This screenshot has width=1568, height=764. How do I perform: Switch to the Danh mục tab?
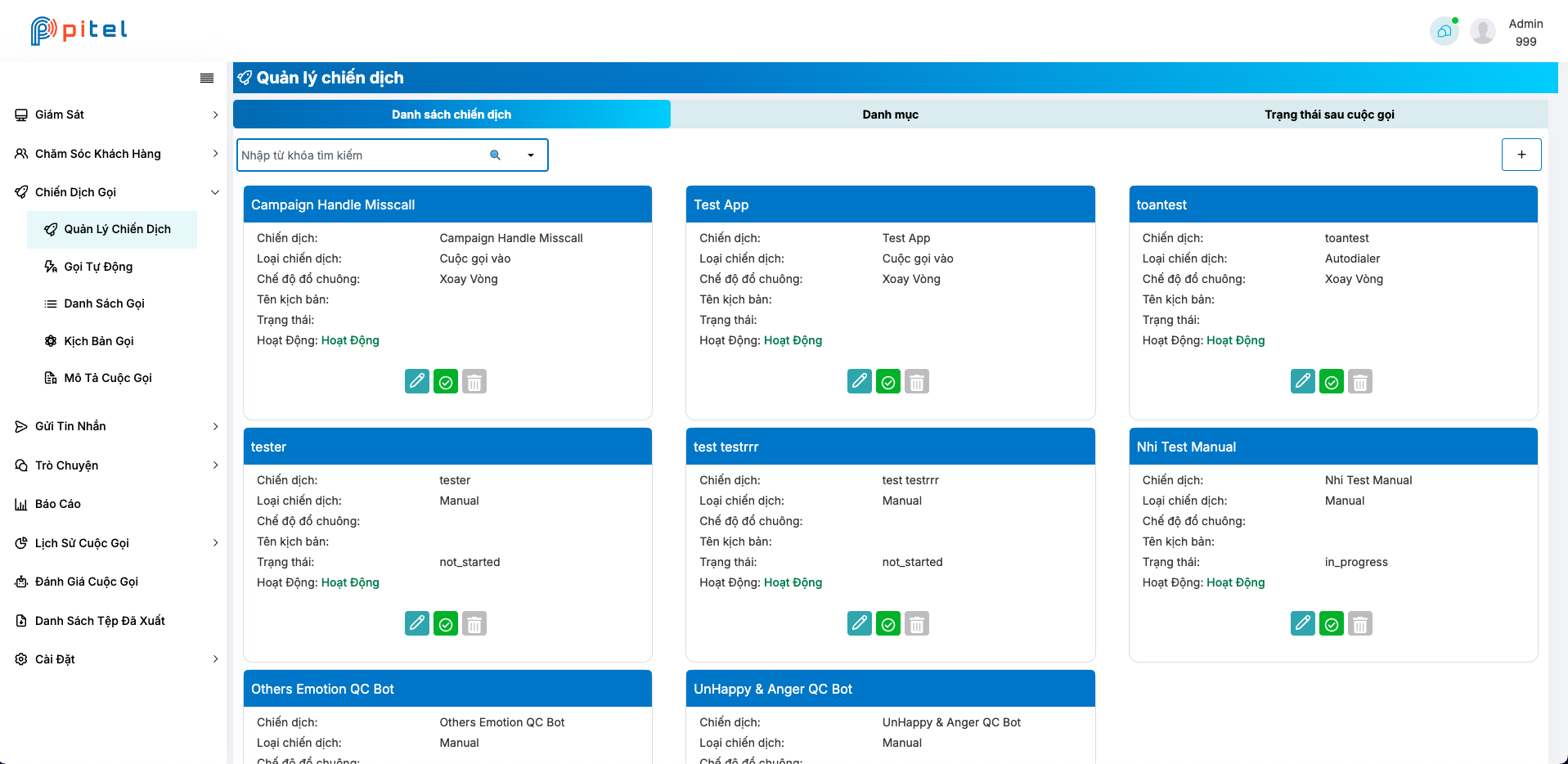click(890, 115)
